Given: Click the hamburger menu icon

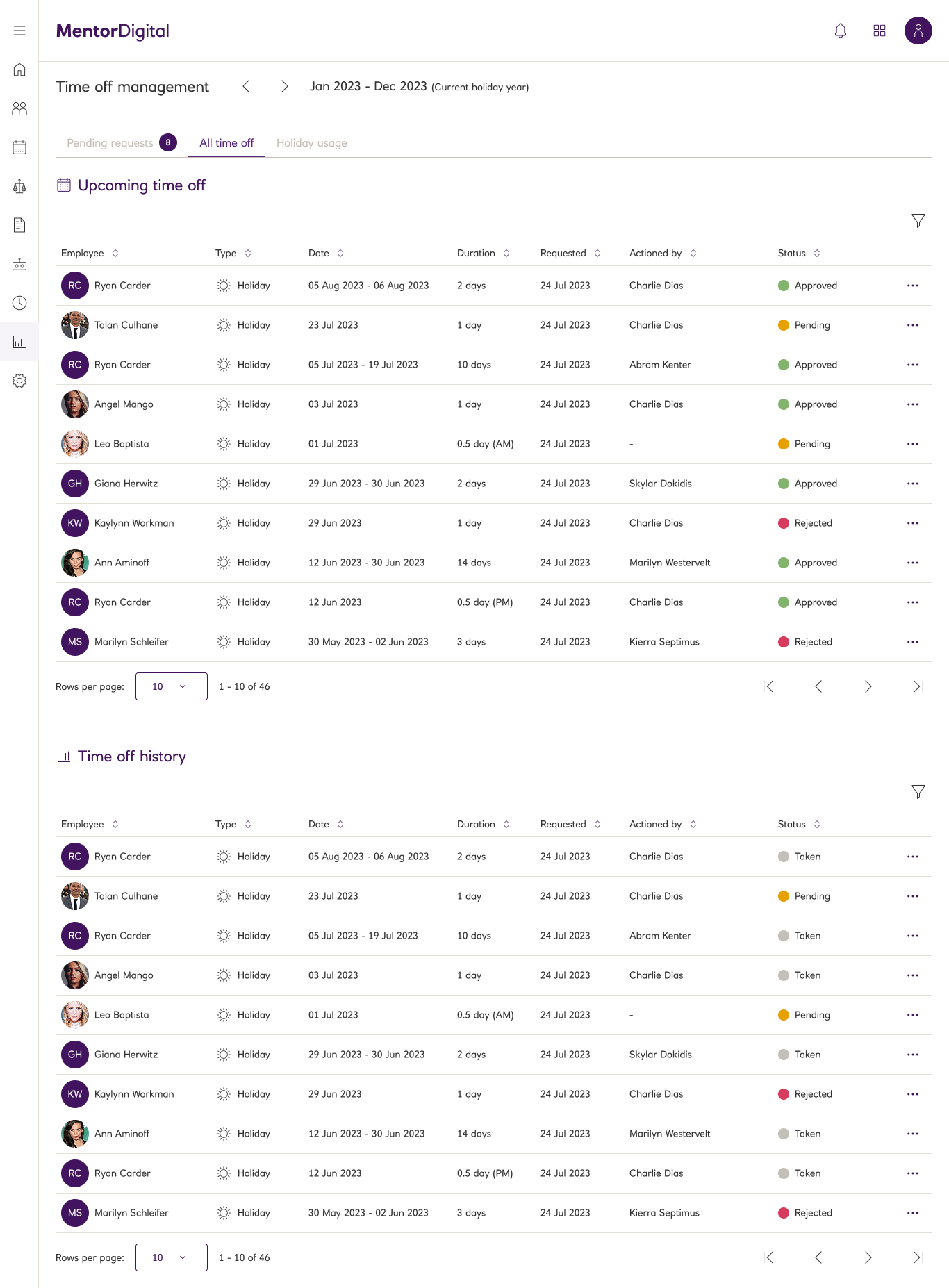Looking at the screenshot, I should pyautogui.click(x=19, y=31).
